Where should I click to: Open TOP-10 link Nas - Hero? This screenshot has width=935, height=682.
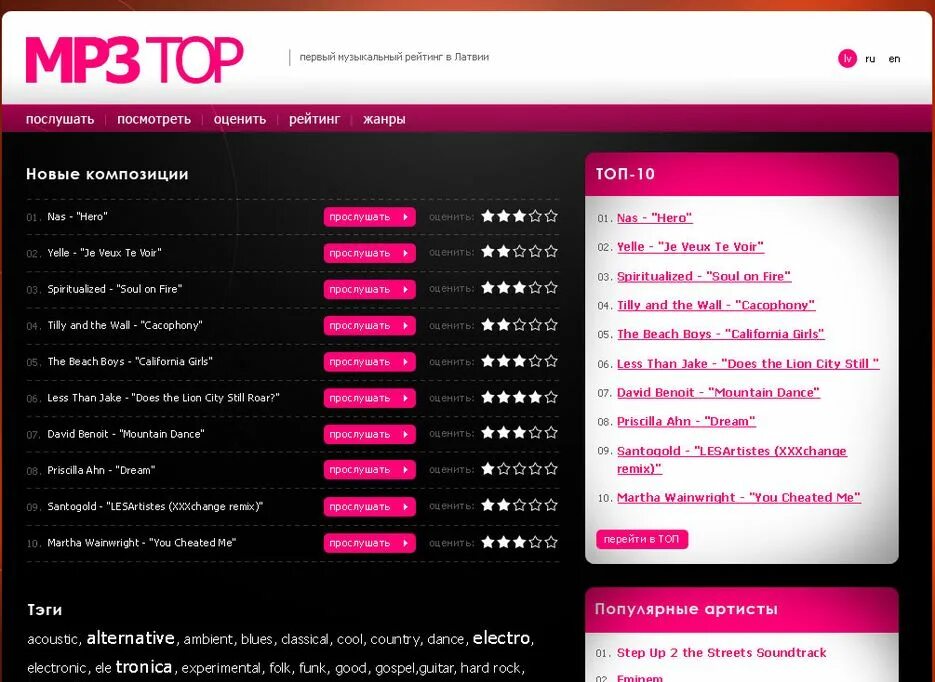pos(655,218)
